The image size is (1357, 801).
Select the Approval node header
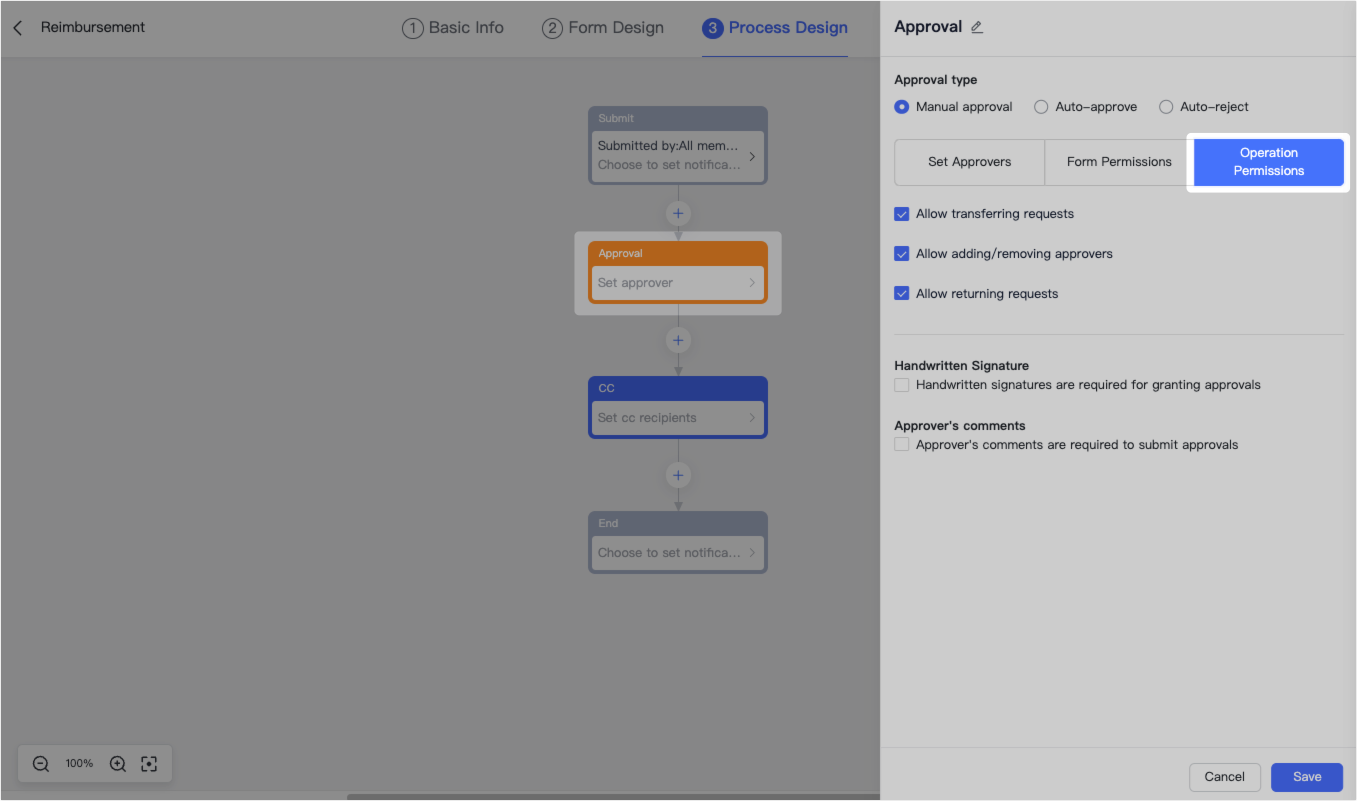click(x=678, y=254)
